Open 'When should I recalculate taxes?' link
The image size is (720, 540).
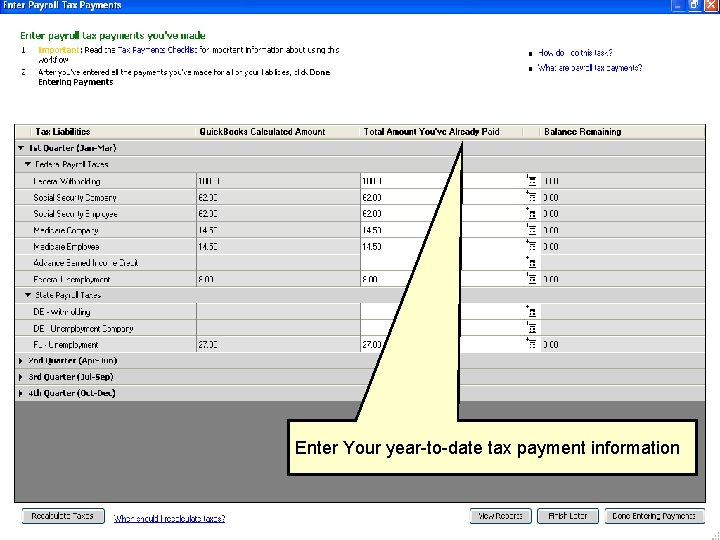[x=169, y=518]
